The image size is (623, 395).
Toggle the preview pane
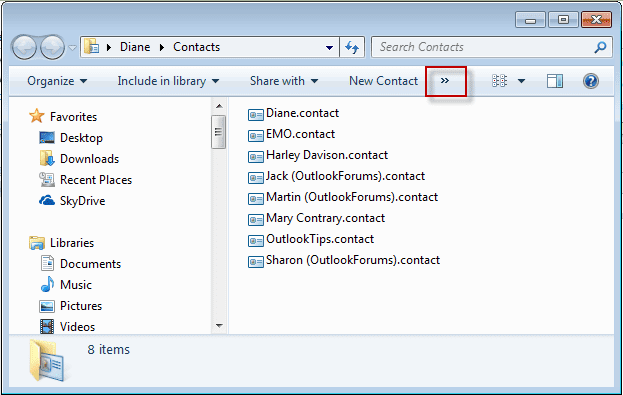(555, 81)
